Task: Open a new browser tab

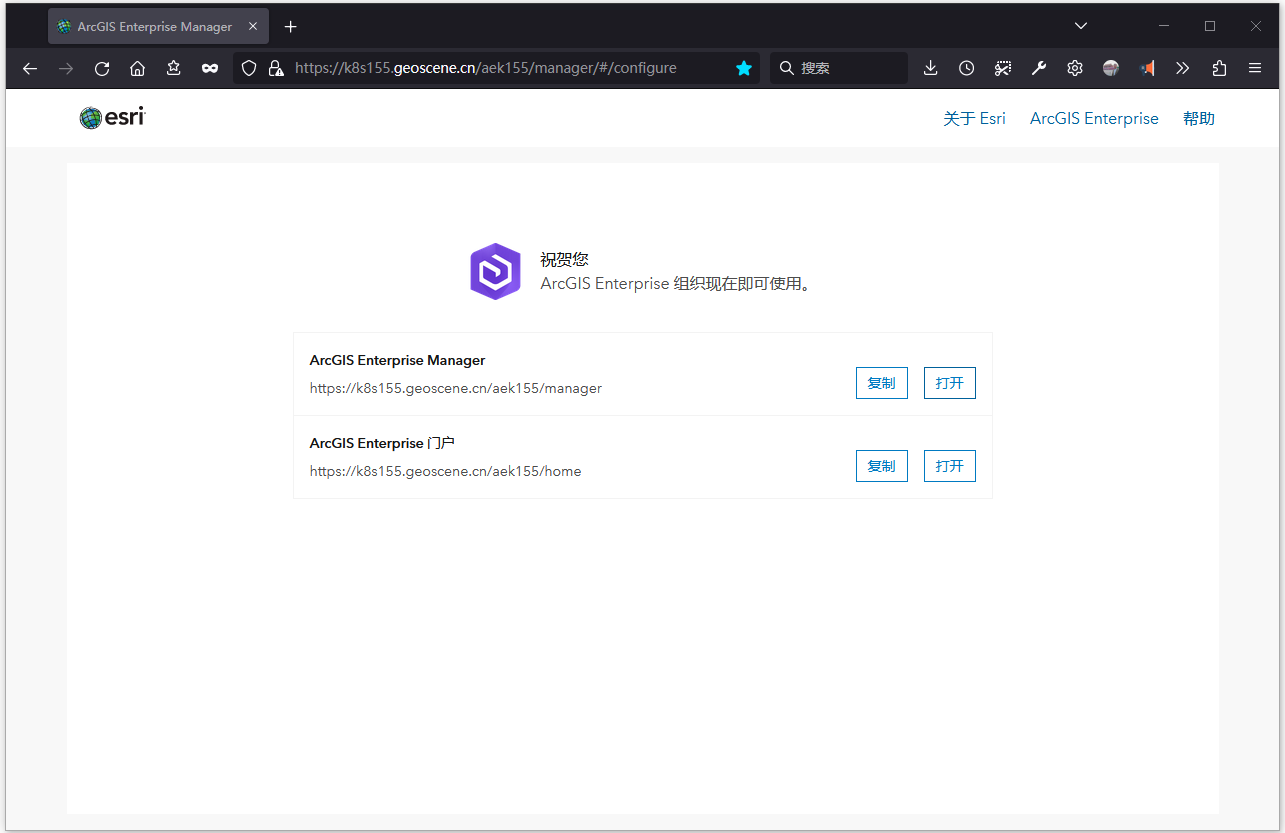Action: [x=291, y=27]
